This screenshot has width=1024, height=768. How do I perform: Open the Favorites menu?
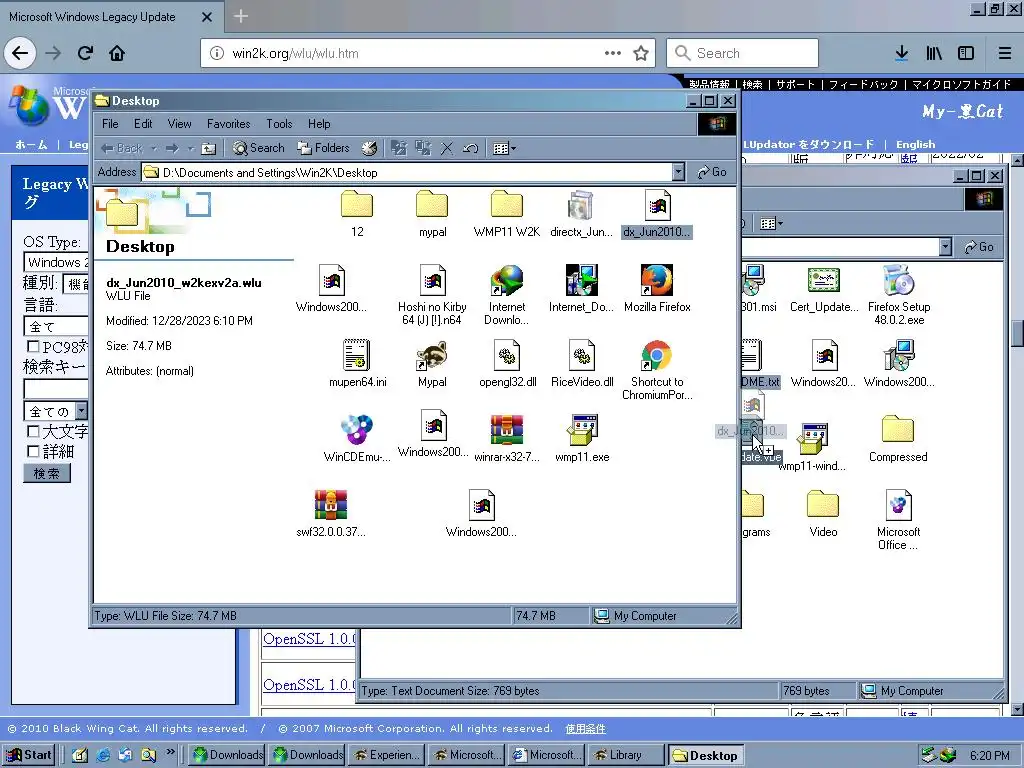229,123
